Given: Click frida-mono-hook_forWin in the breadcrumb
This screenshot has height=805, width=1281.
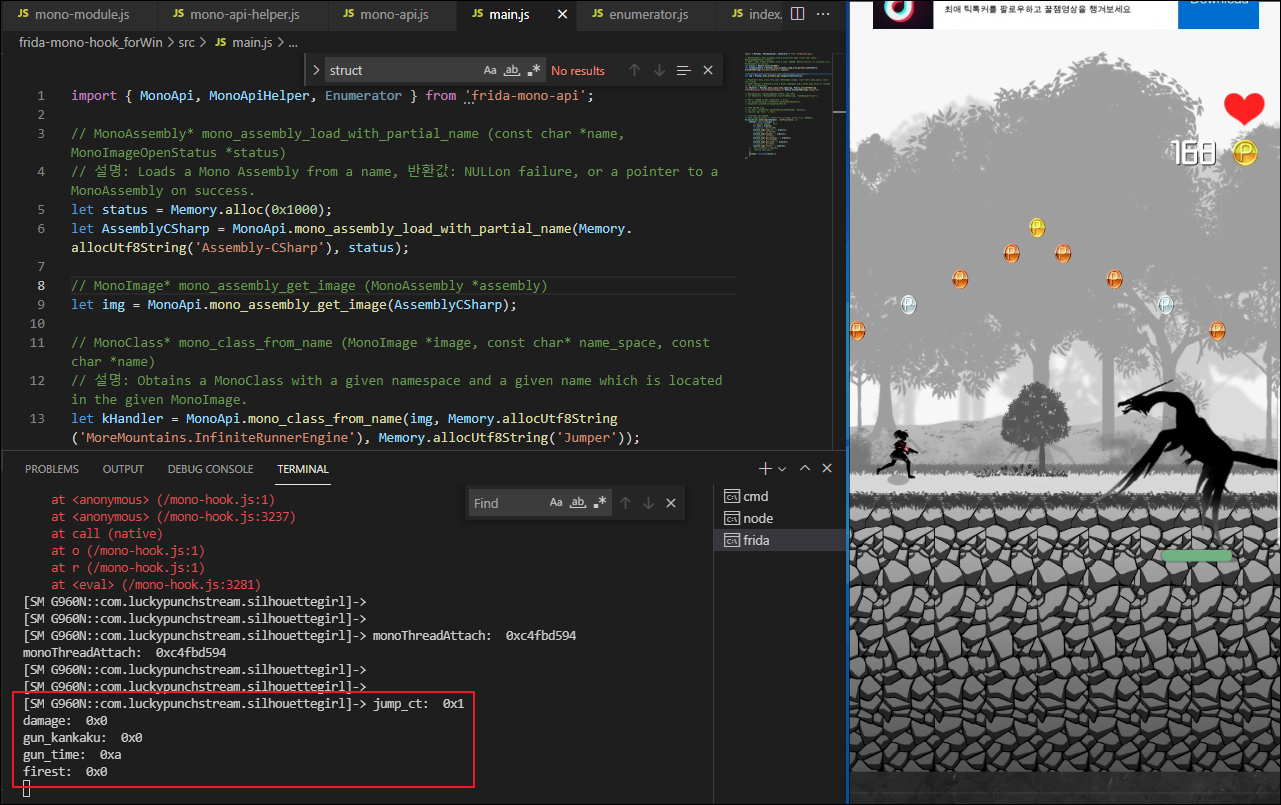Looking at the screenshot, I should click(x=89, y=43).
